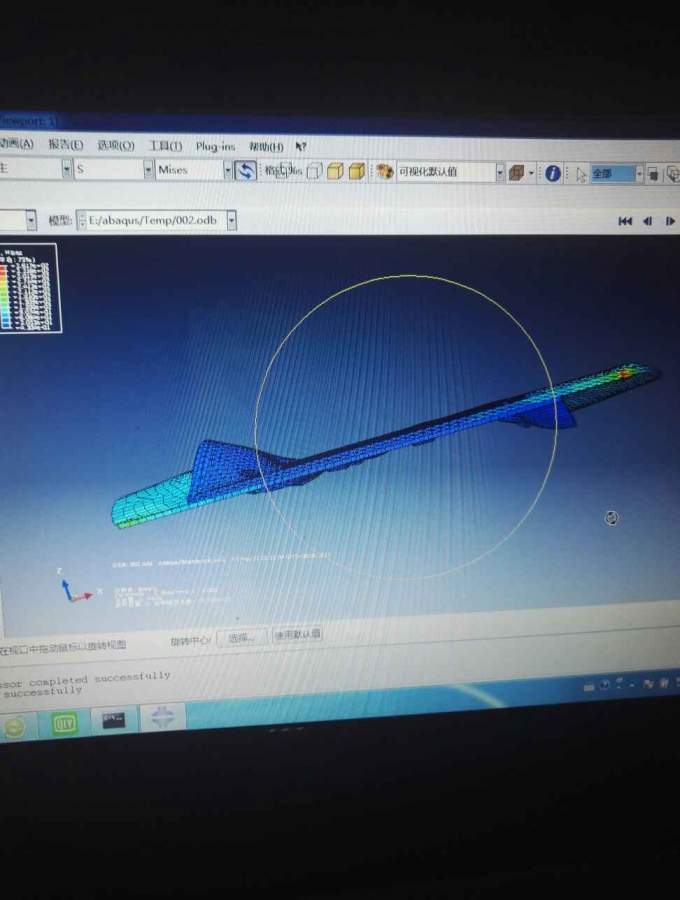Click the brown display group cube icon
Viewport: 680px width, 900px height.
tap(516, 173)
